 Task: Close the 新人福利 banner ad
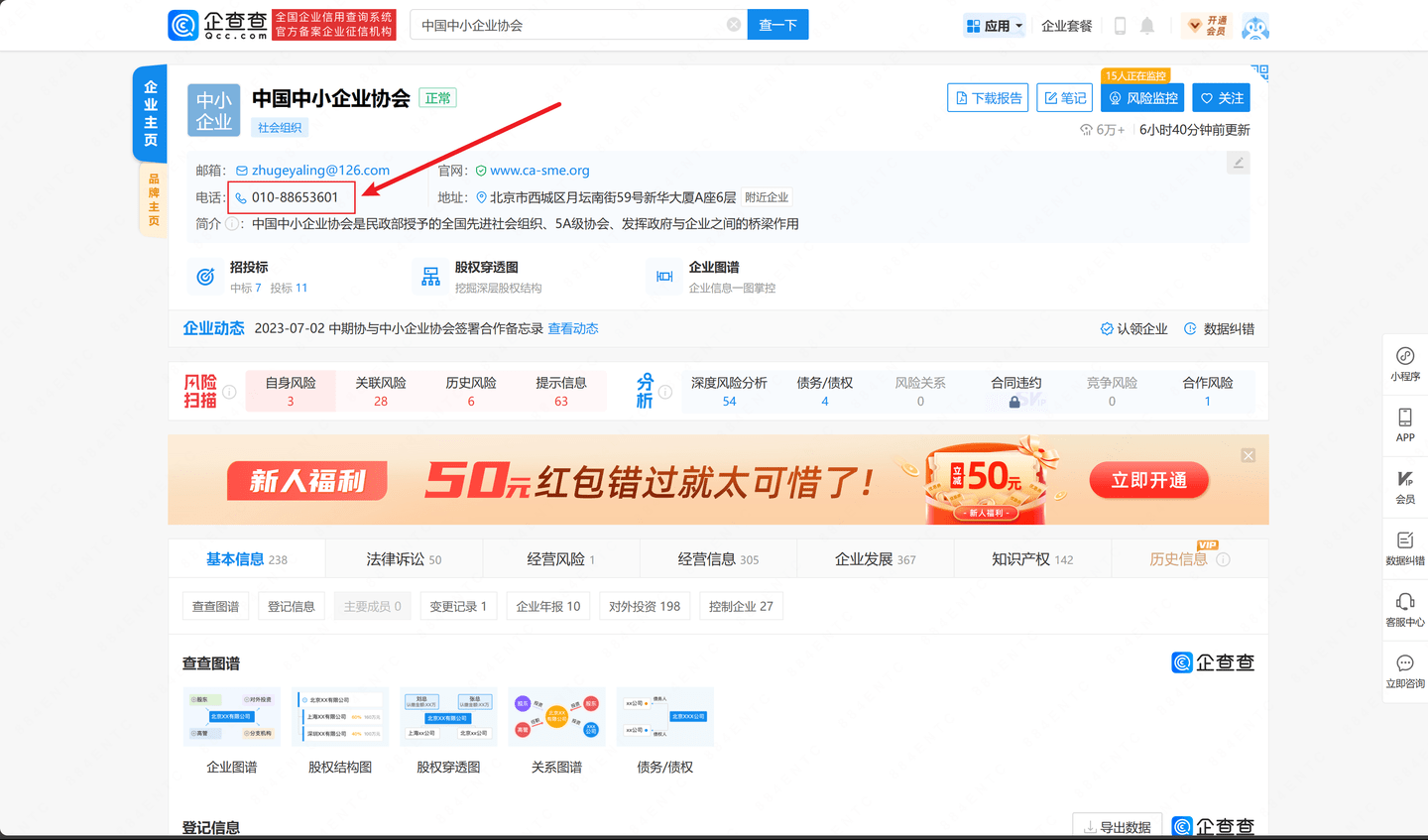click(1249, 455)
